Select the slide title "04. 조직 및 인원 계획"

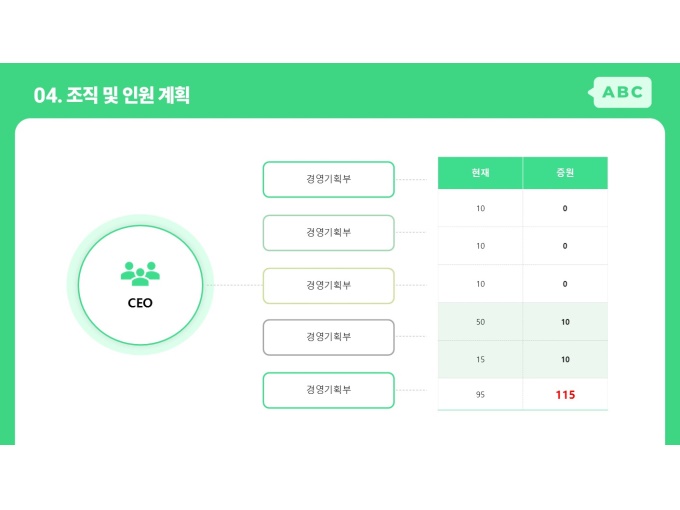(112, 95)
